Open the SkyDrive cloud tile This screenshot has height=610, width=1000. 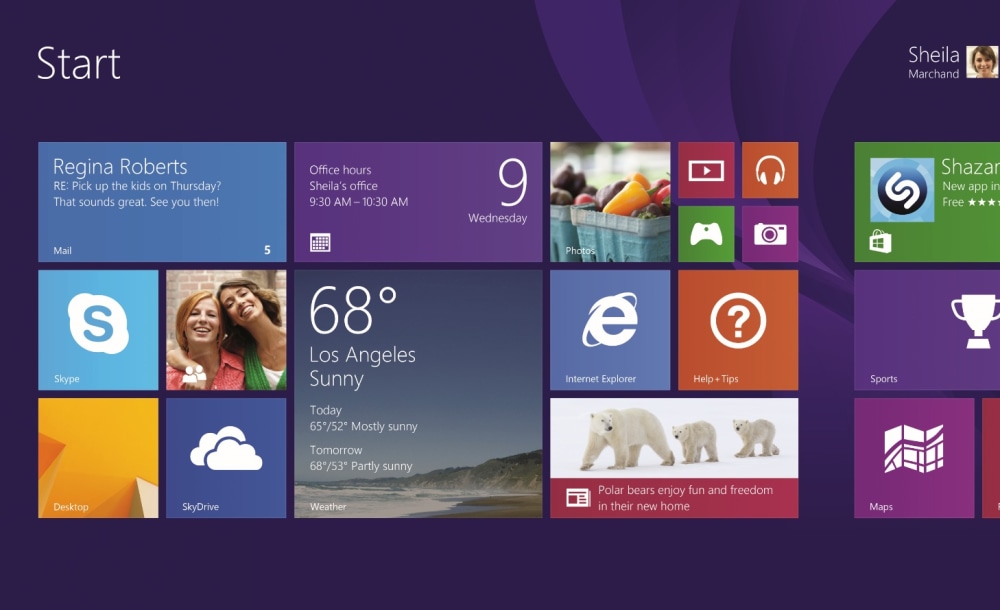click(226, 458)
